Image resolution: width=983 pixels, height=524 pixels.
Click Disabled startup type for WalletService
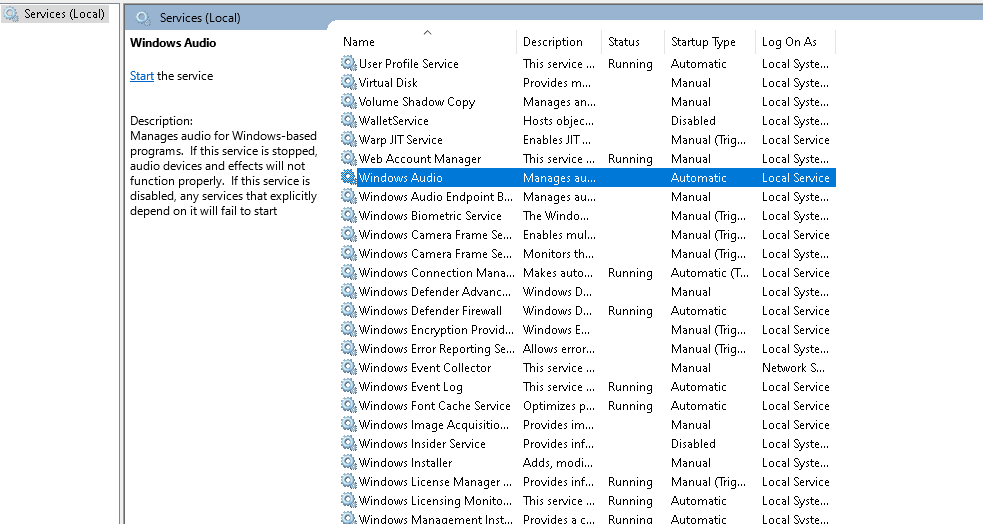pos(693,120)
